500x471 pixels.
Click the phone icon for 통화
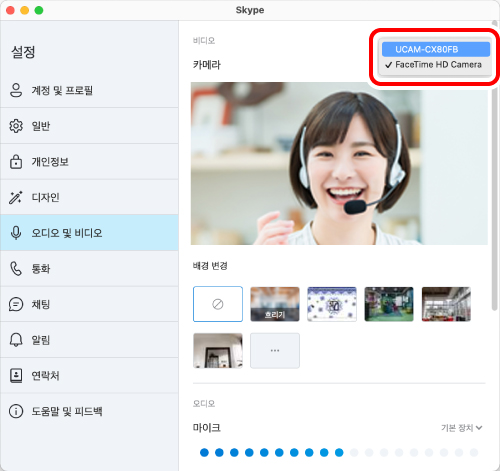tap(16, 268)
